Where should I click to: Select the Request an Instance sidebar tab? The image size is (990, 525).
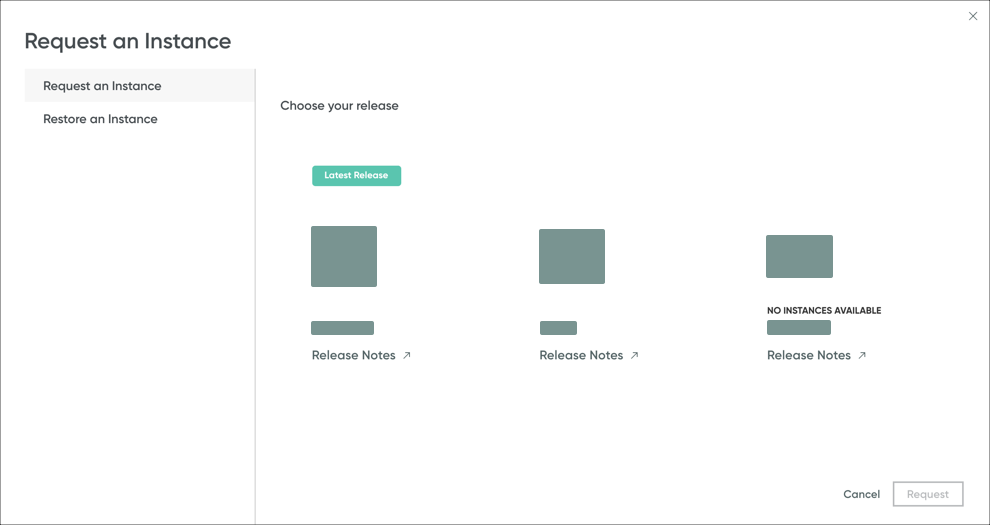coord(102,86)
